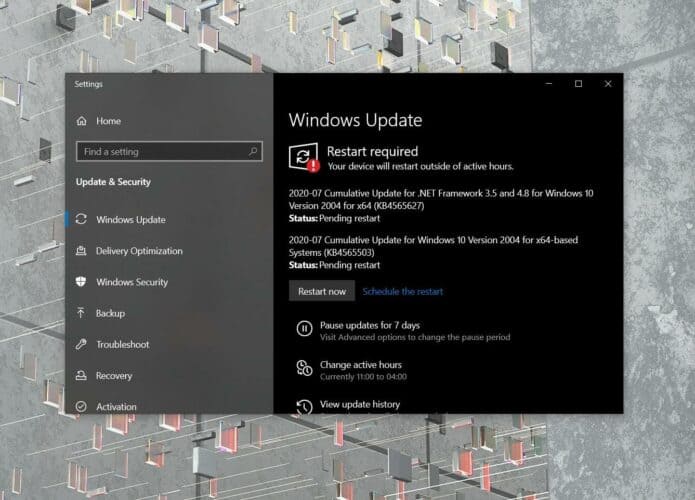
Task: Minimize the Settings window
Action: (549, 83)
